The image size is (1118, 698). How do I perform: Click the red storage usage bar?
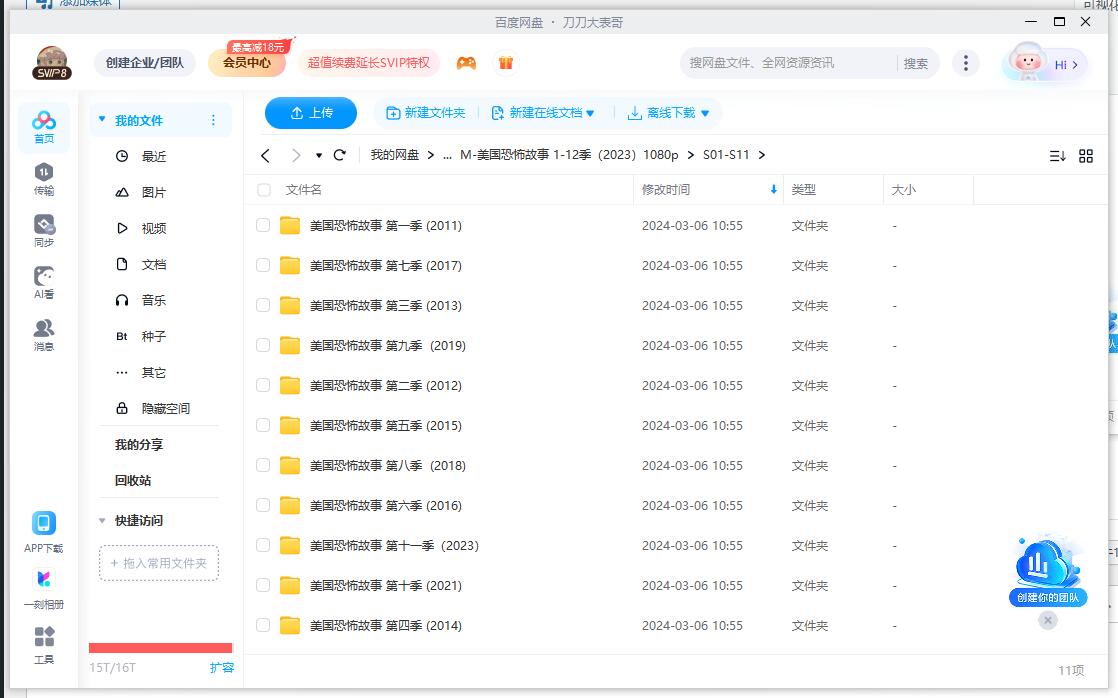(160, 648)
